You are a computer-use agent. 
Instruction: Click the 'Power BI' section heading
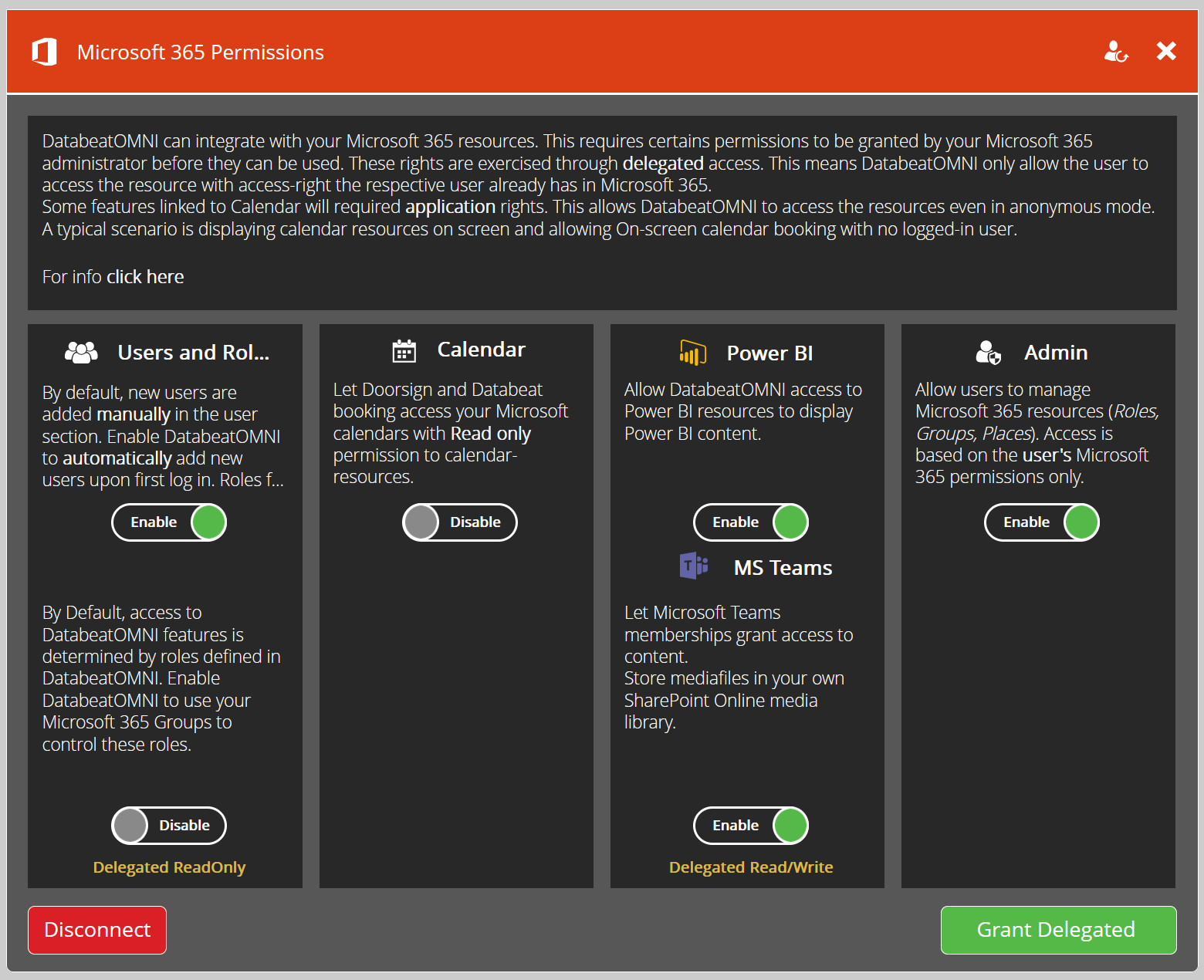[x=770, y=353]
